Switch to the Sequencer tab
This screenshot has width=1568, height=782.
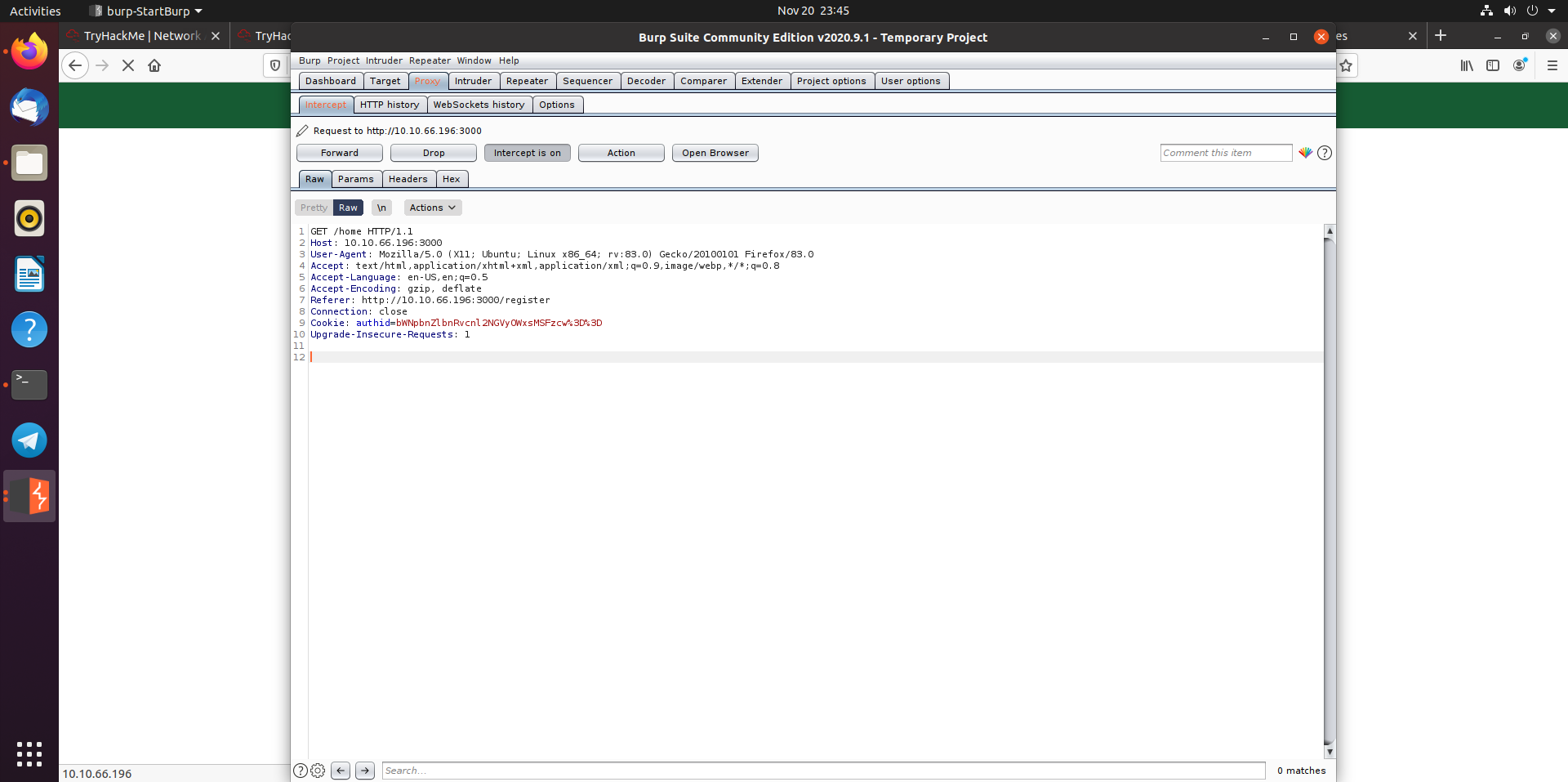[587, 81]
